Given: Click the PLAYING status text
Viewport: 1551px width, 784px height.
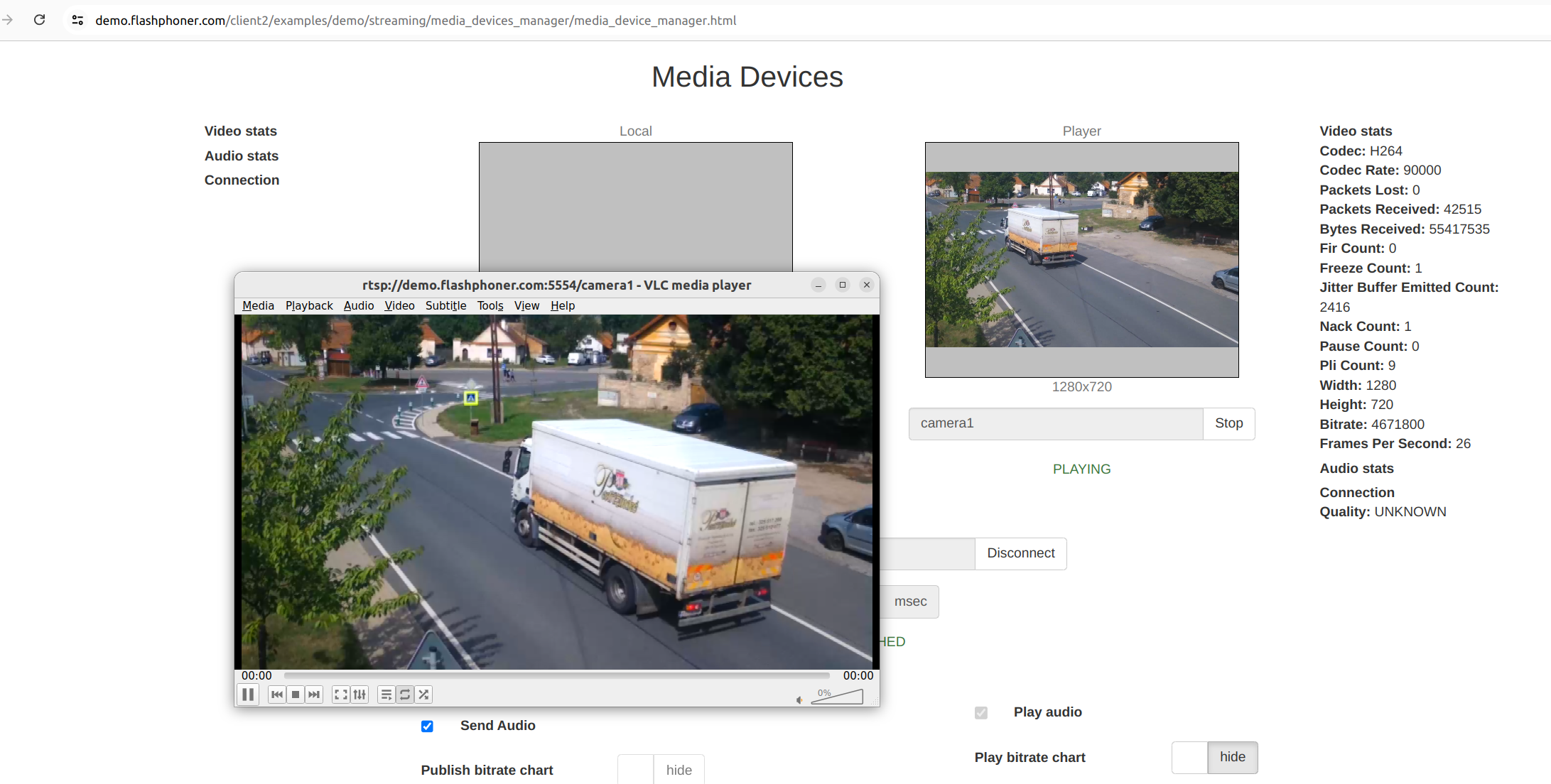Looking at the screenshot, I should pyautogui.click(x=1081, y=469).
